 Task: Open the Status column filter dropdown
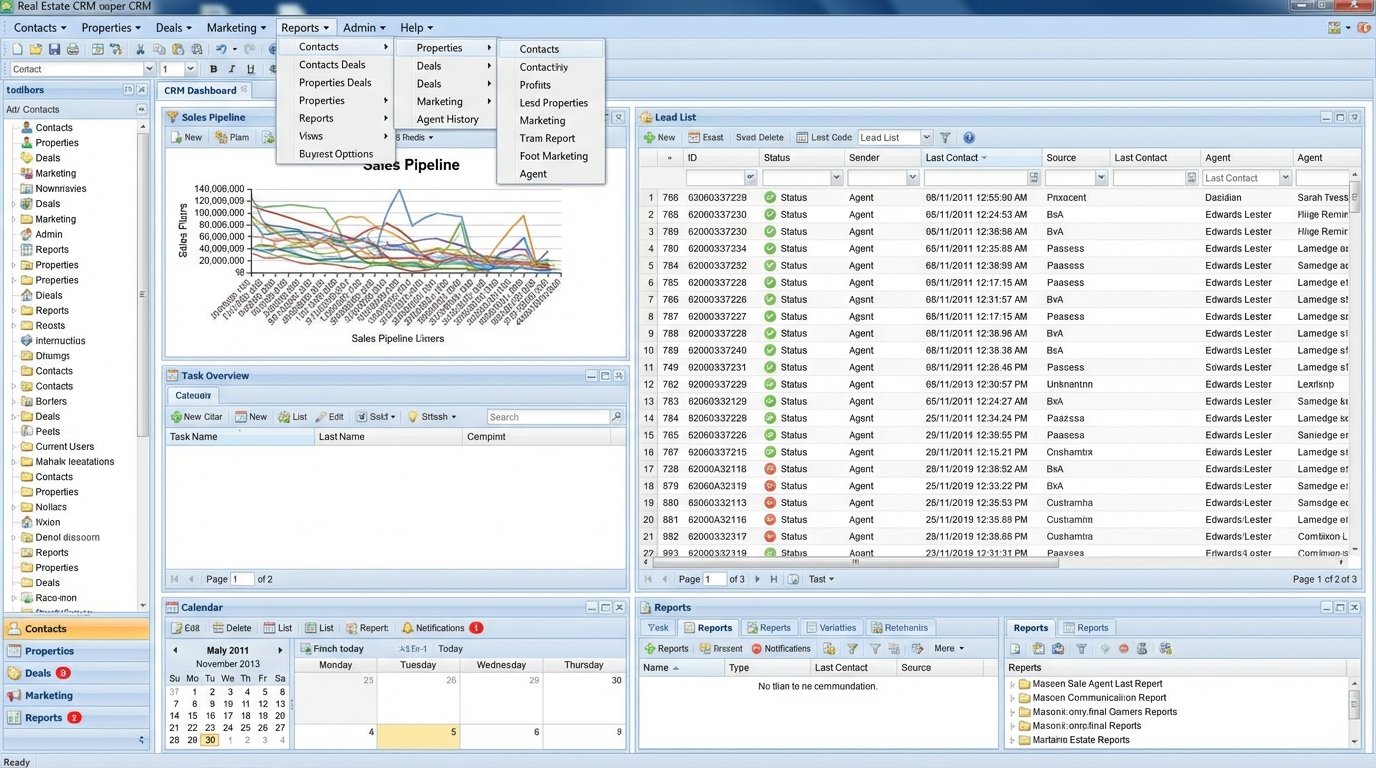pyautogui.click(x=836, y=178)
